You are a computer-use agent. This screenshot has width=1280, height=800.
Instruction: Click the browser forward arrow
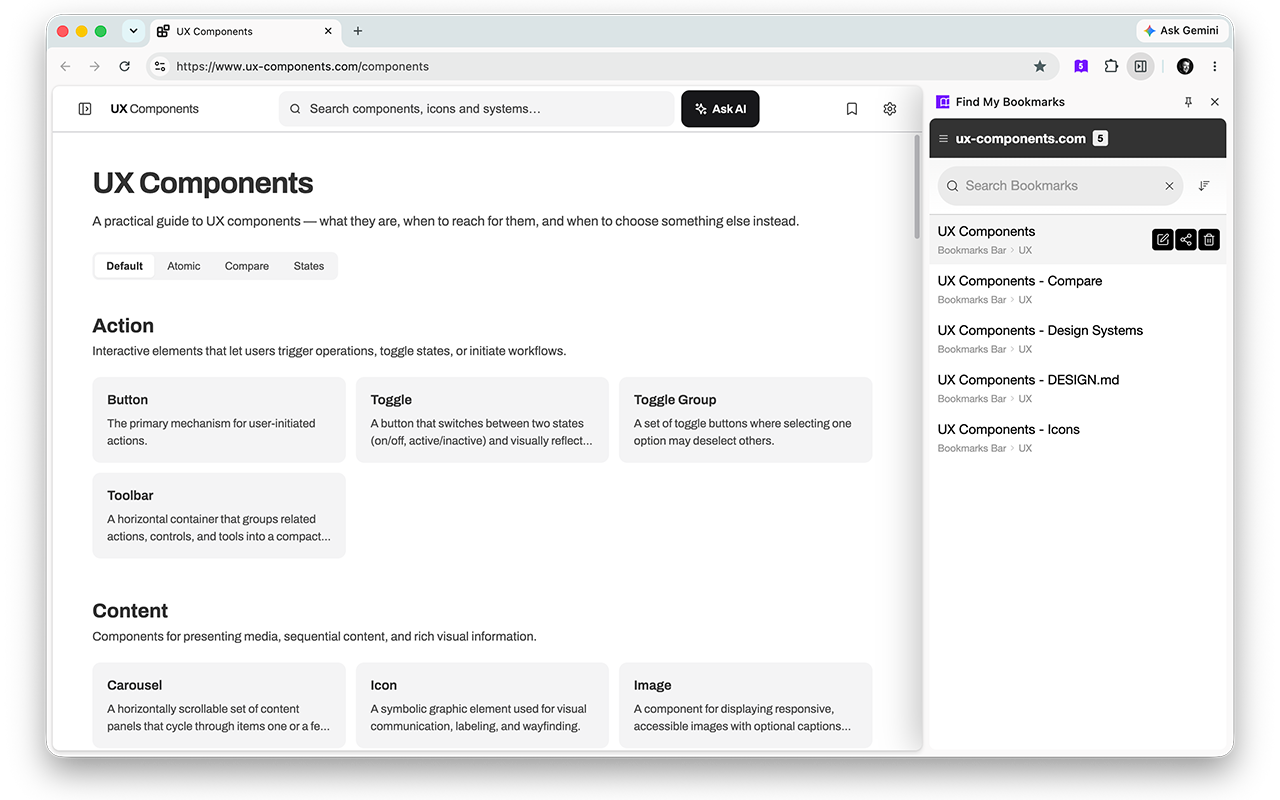click(x=95, y=66)
